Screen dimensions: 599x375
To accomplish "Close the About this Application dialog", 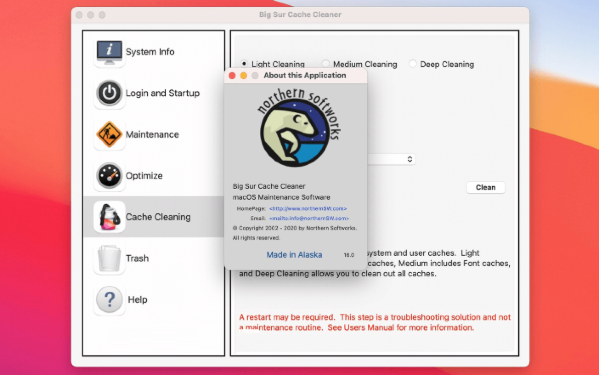I will pos(232,76).
